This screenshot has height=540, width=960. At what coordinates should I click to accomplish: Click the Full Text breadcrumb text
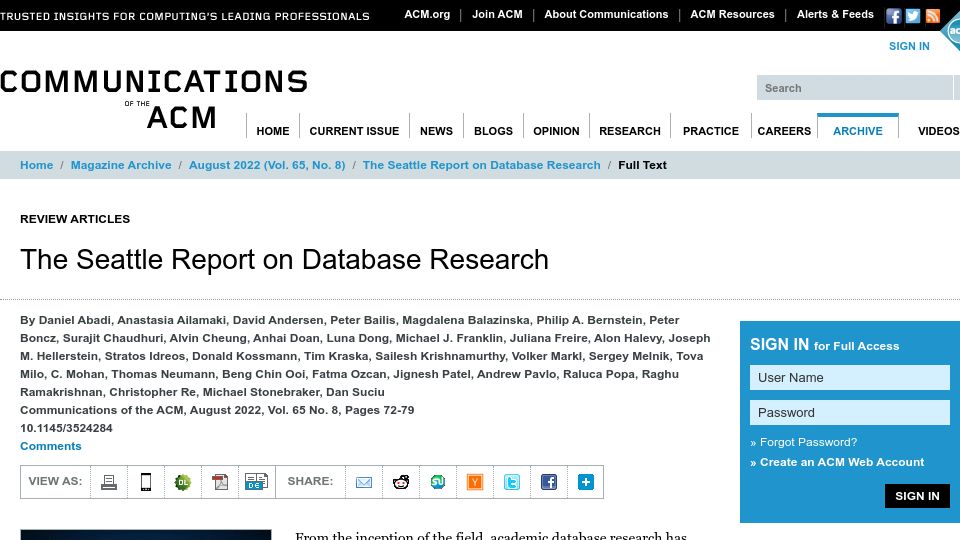tap(642, 165)
